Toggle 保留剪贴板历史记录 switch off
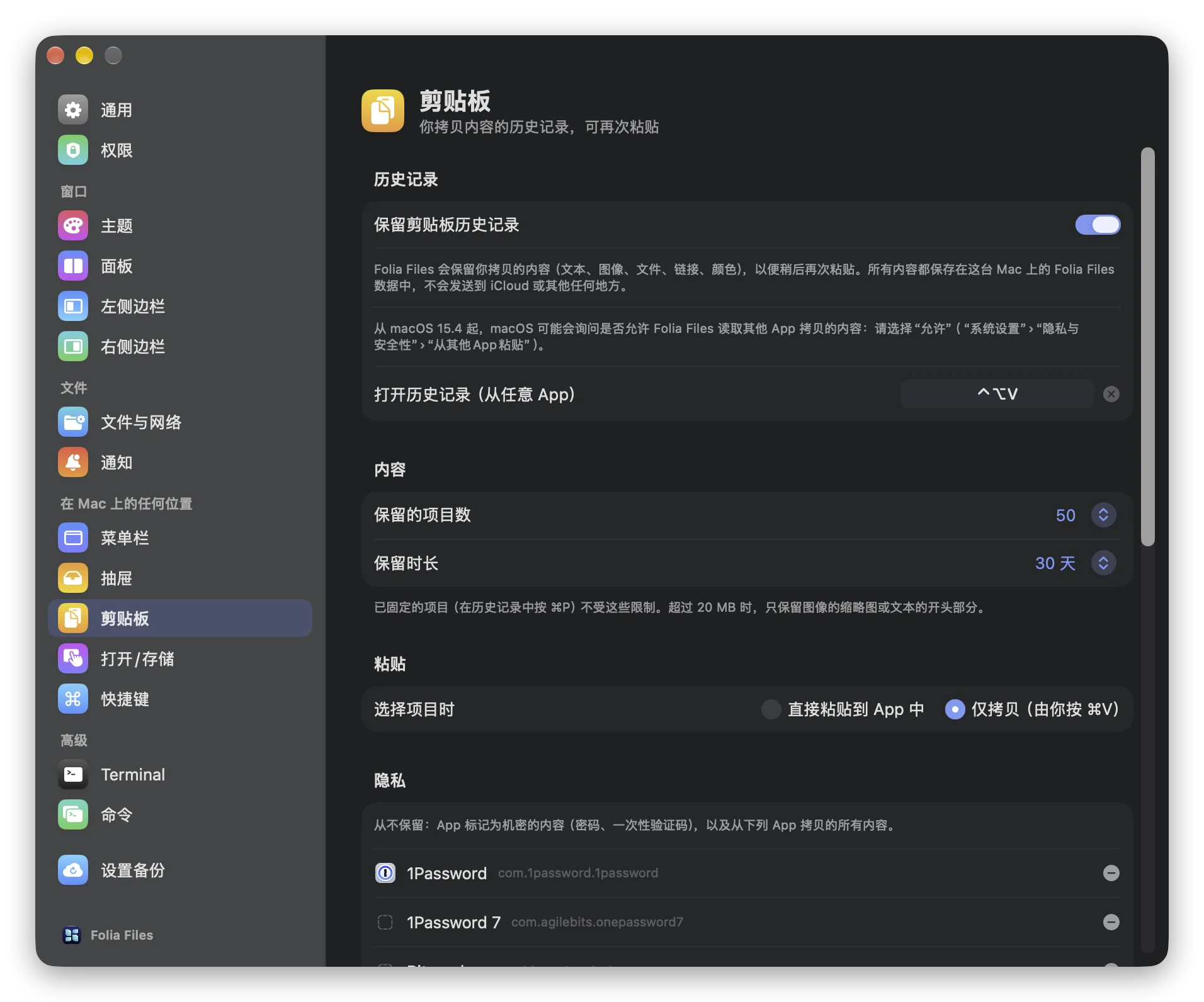This screenshot has height=1002, width=1204. click(1098, 225)
